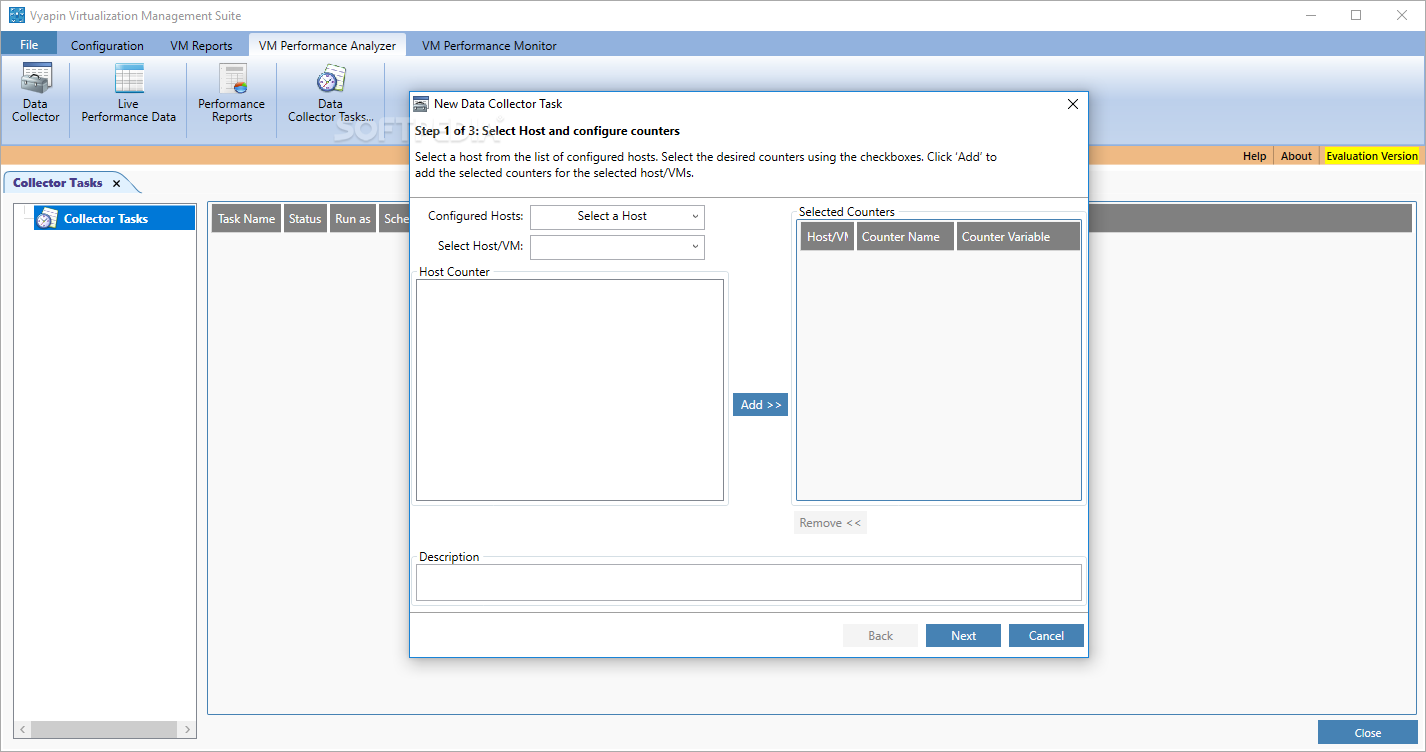
Task: Open the Data Collector tool
Action: click(36, 93)
